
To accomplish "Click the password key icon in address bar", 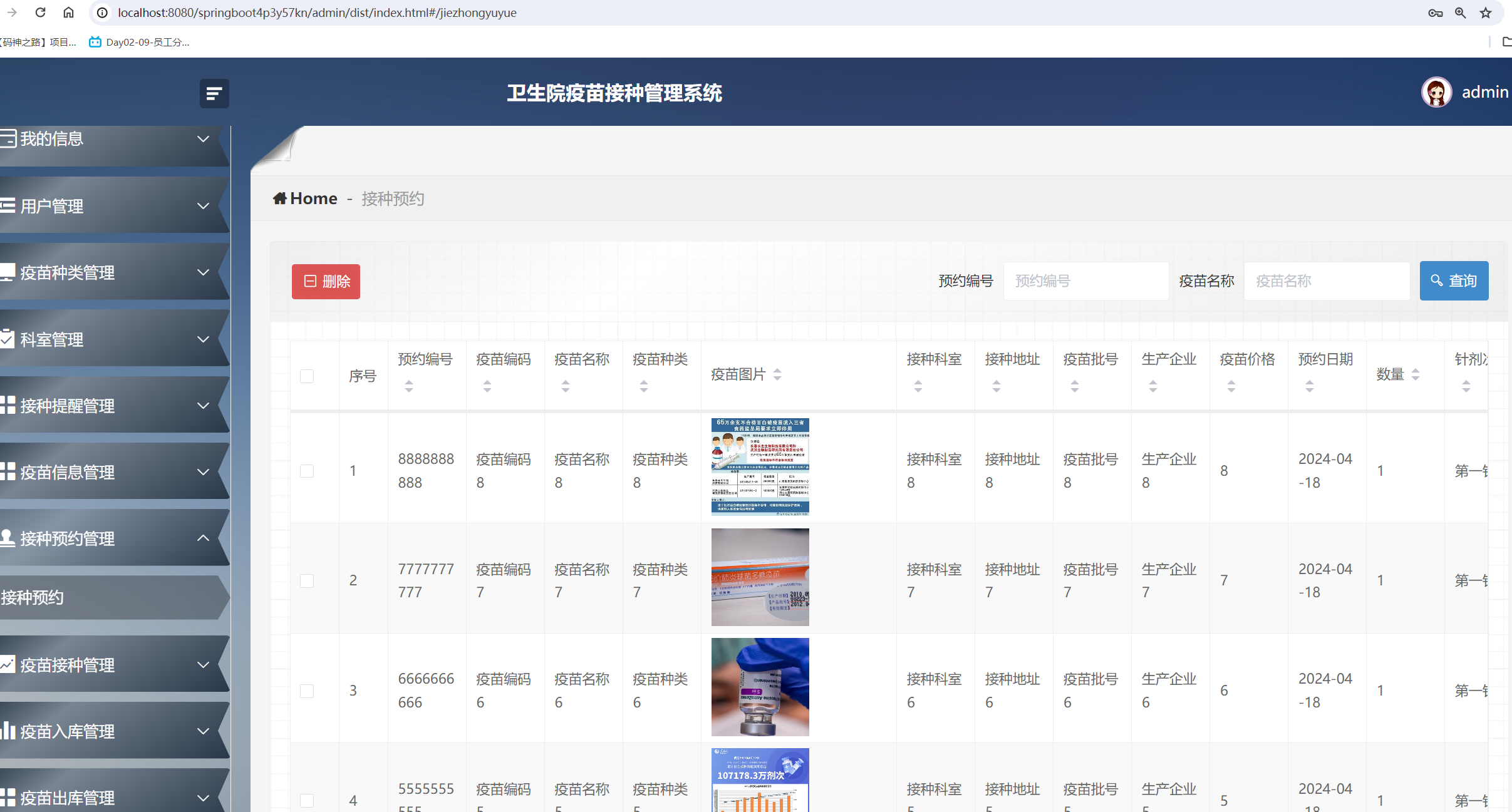I will [x=1436, y=13].
